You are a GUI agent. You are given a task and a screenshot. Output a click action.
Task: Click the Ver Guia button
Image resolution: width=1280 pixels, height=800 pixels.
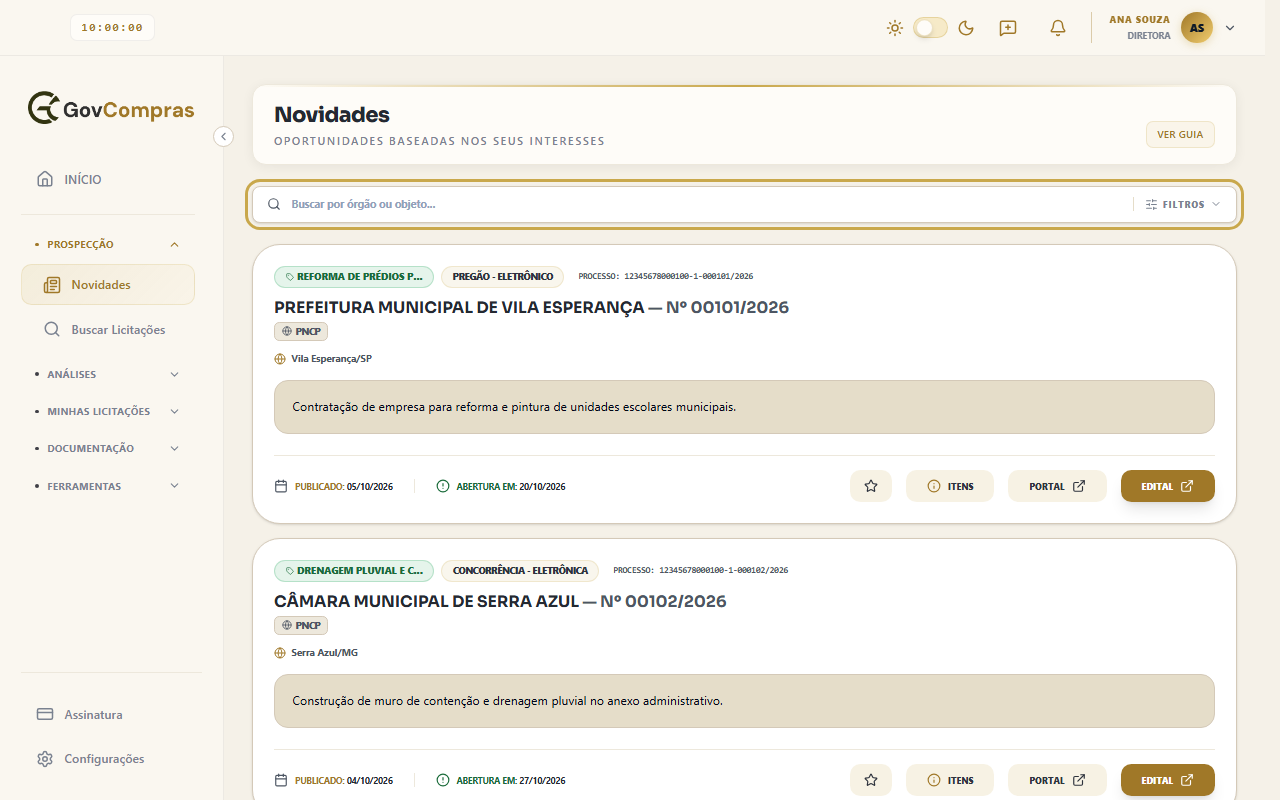coord(1180,135)
